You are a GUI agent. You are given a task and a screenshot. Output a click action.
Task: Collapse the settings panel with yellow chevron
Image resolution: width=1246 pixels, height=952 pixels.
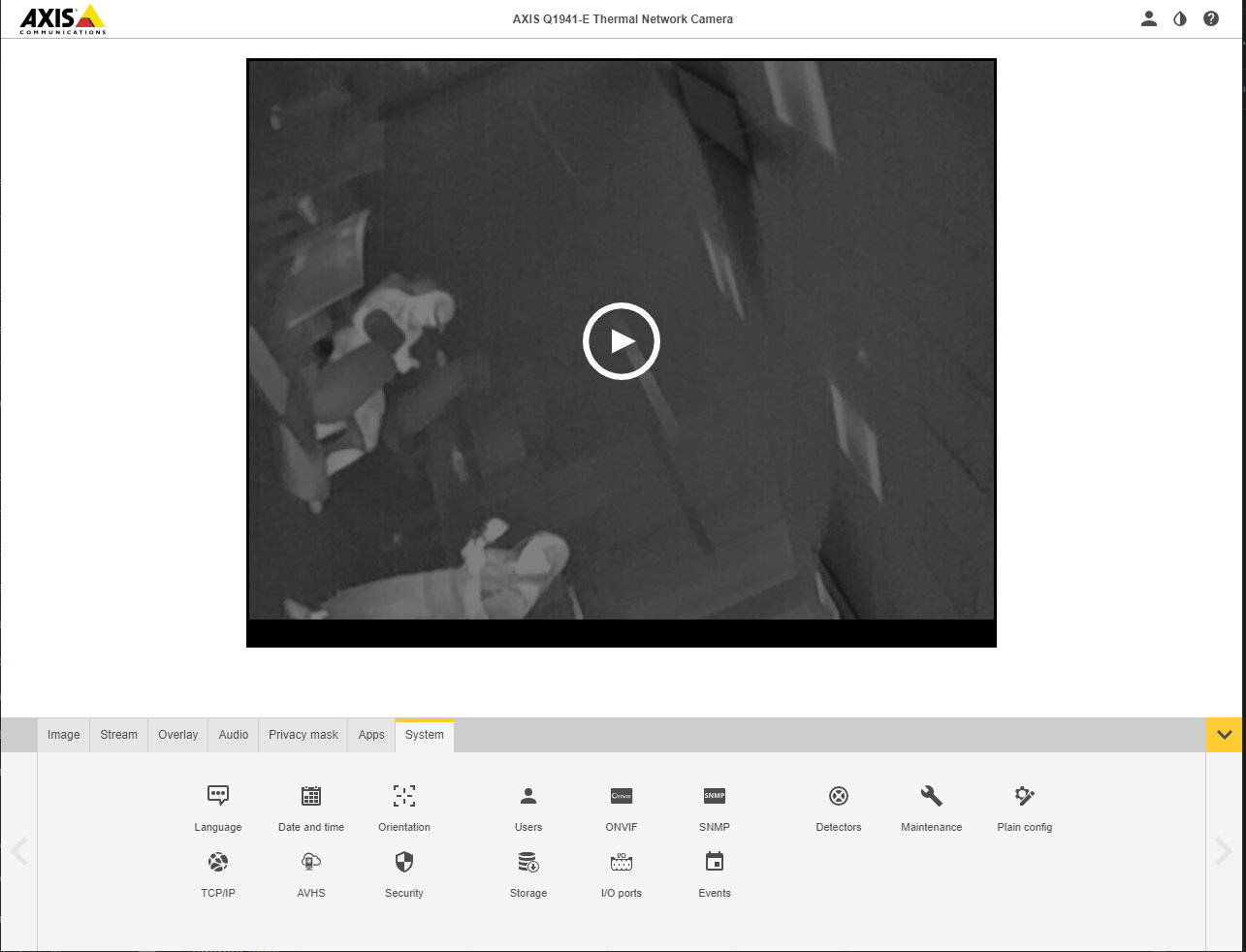[x=1225, y=735]
